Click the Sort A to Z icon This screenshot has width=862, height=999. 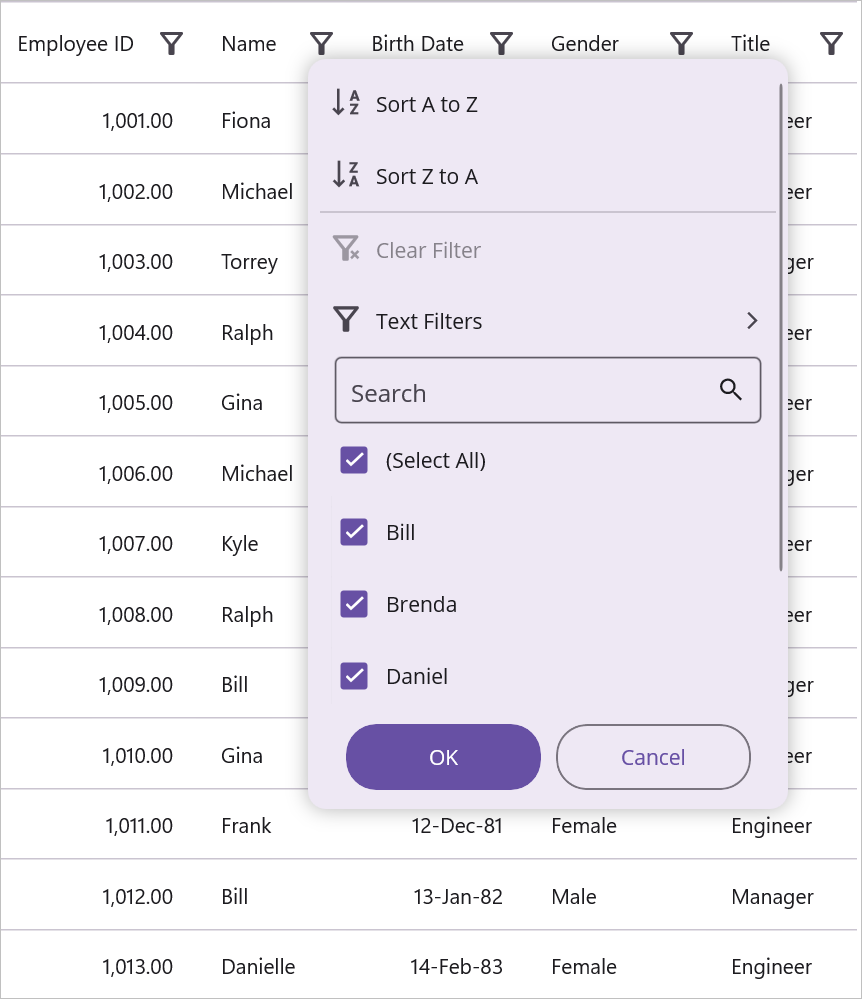345,103
